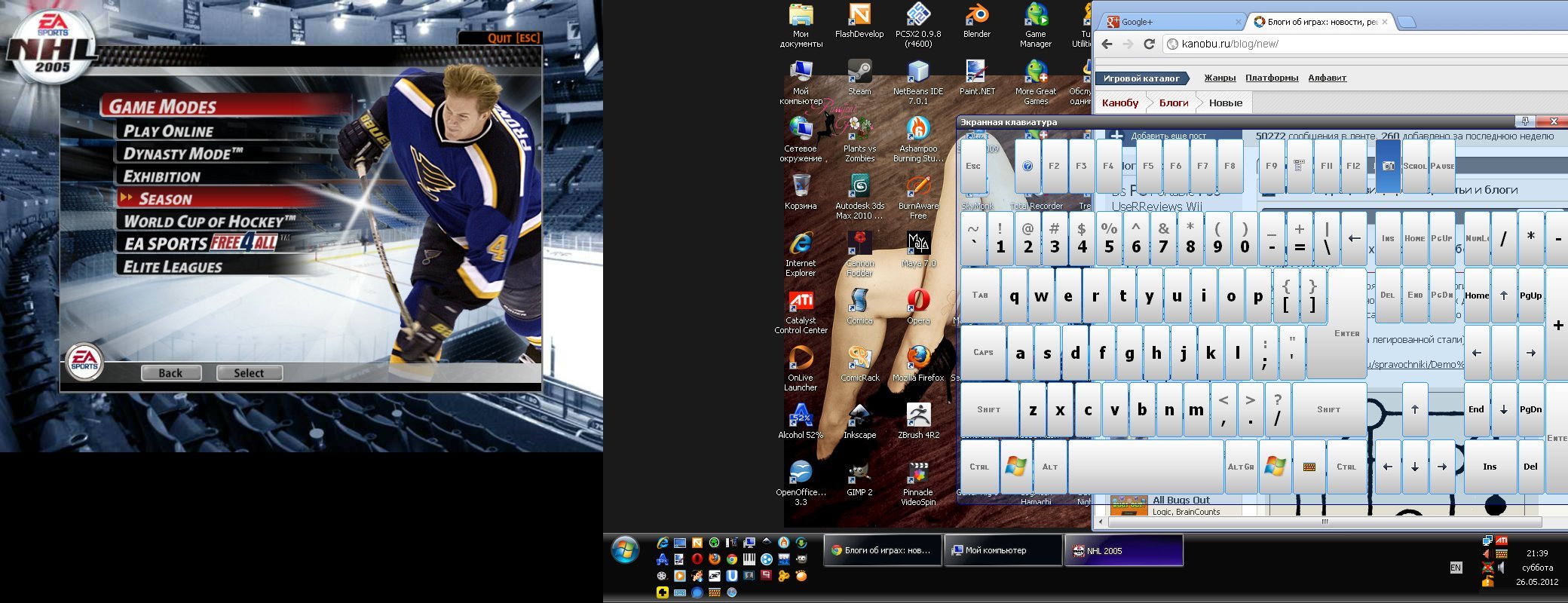This screenshot has width=1568, height=603.
Task: Open the Жанры navigation link
Action: click(x=1220, y=78)
